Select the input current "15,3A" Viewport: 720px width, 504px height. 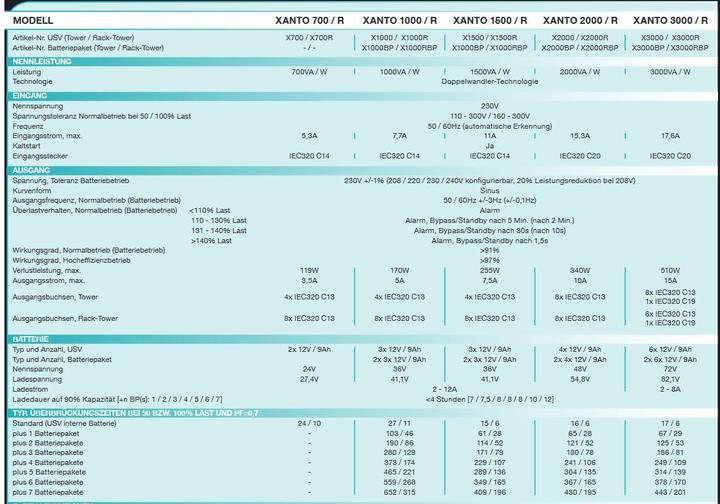click(580, 136)
